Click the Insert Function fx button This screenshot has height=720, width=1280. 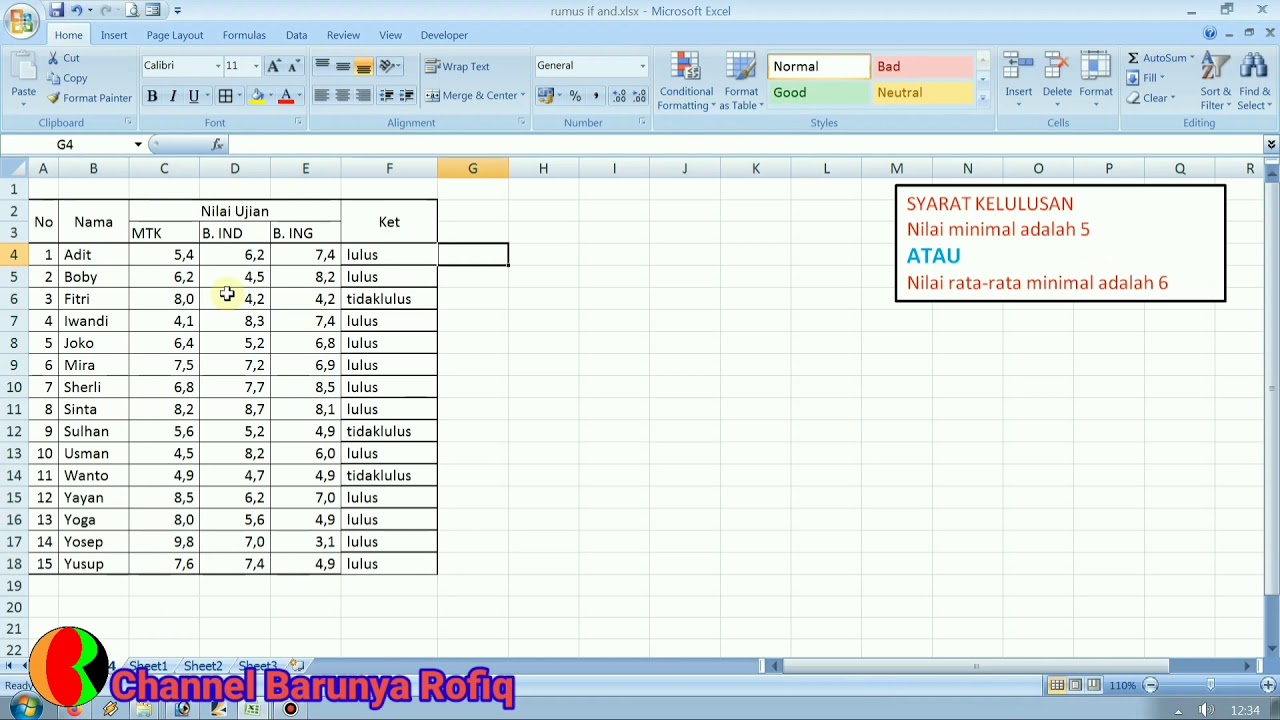[x=217, y=145]
